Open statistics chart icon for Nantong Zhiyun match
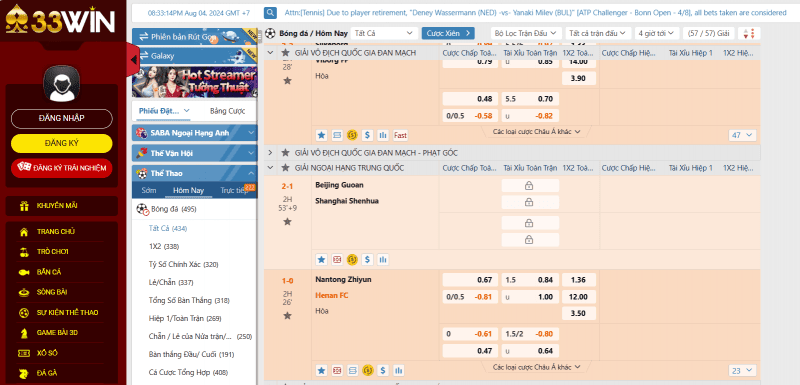This screenshot has width=800, height=385. 398,371
